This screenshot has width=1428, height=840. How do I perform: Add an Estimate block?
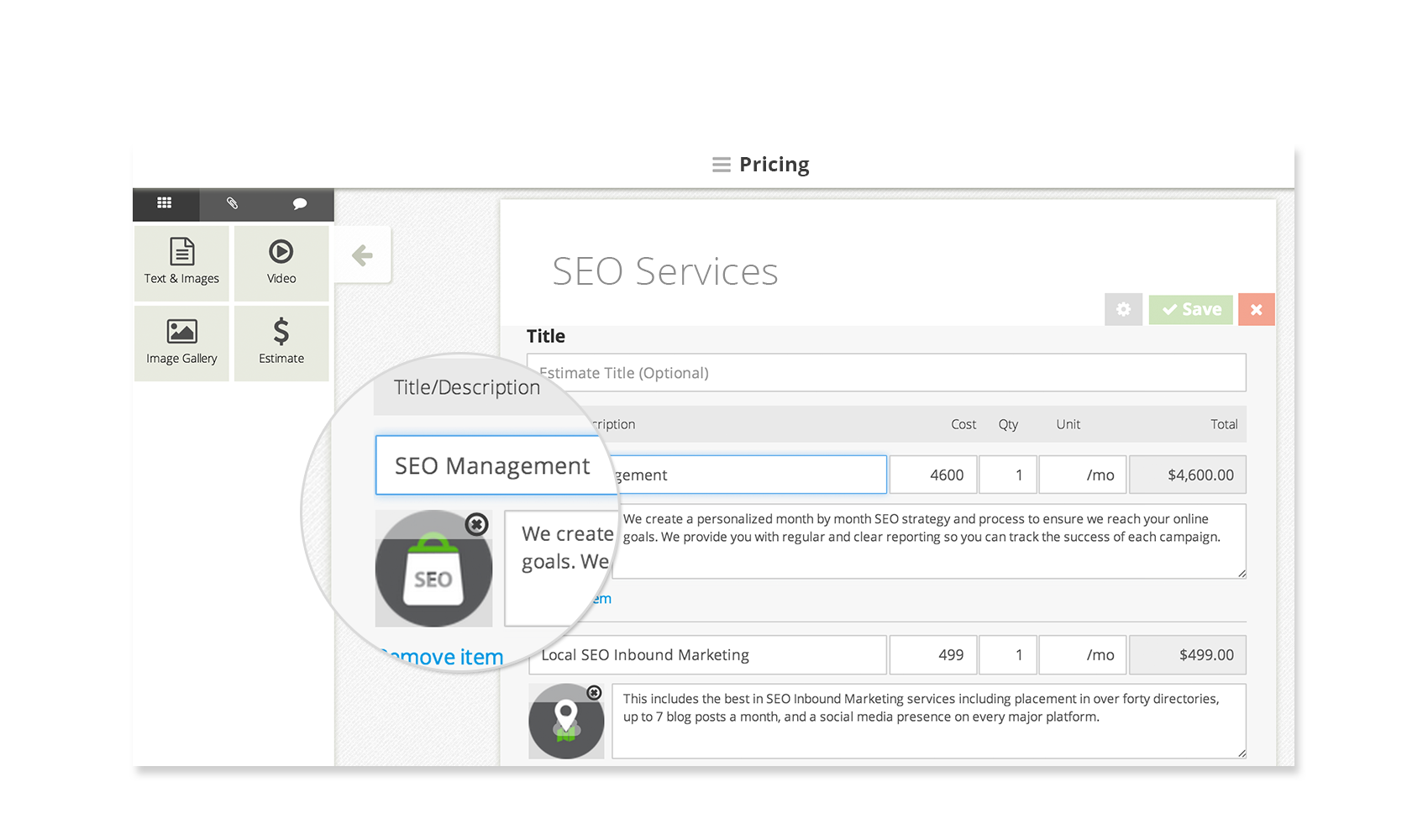(x=281, y=343)
